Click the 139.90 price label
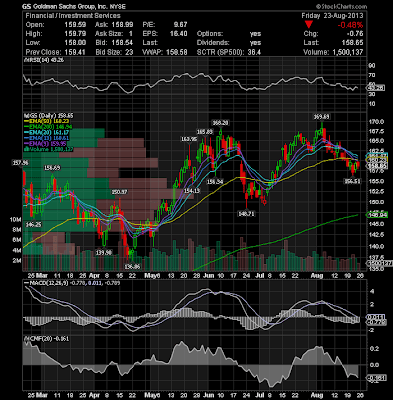This screenshot has height=400, width=393. coord(103,253)
